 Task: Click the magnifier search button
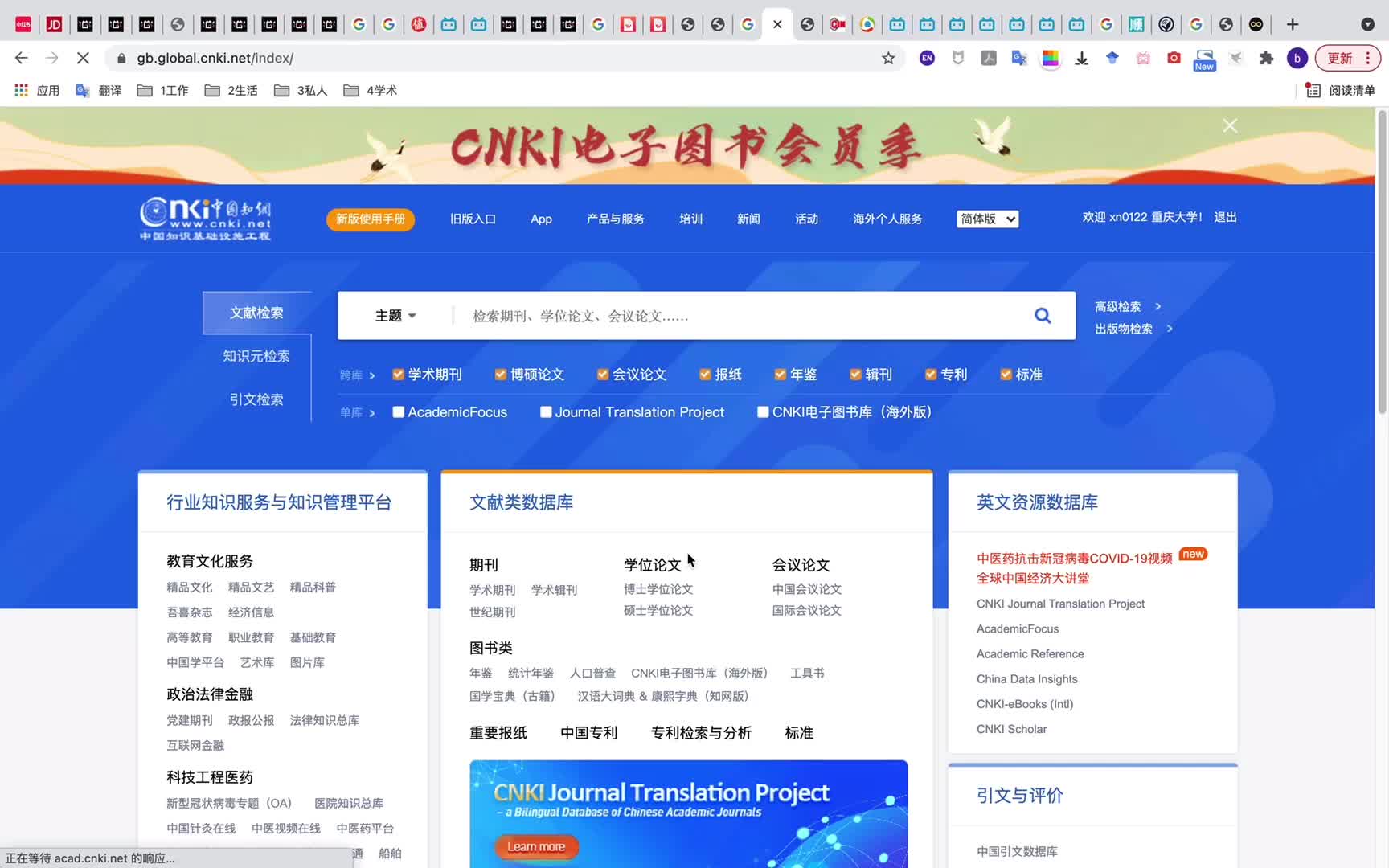[x=1043, y=316]
